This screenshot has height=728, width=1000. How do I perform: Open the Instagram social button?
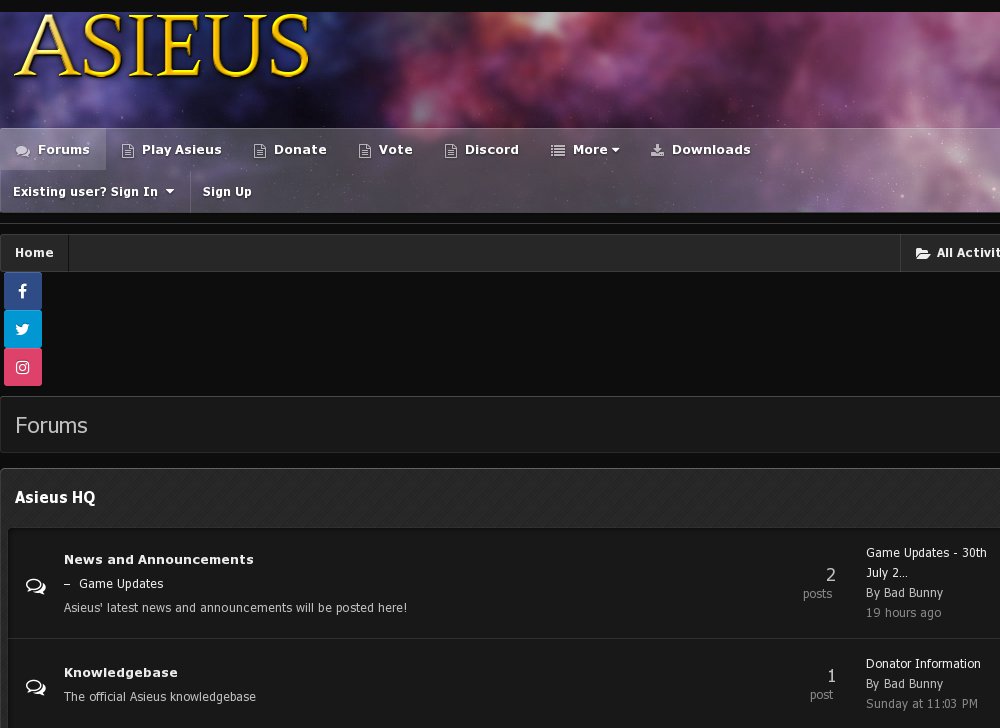(x=23, y=367)
